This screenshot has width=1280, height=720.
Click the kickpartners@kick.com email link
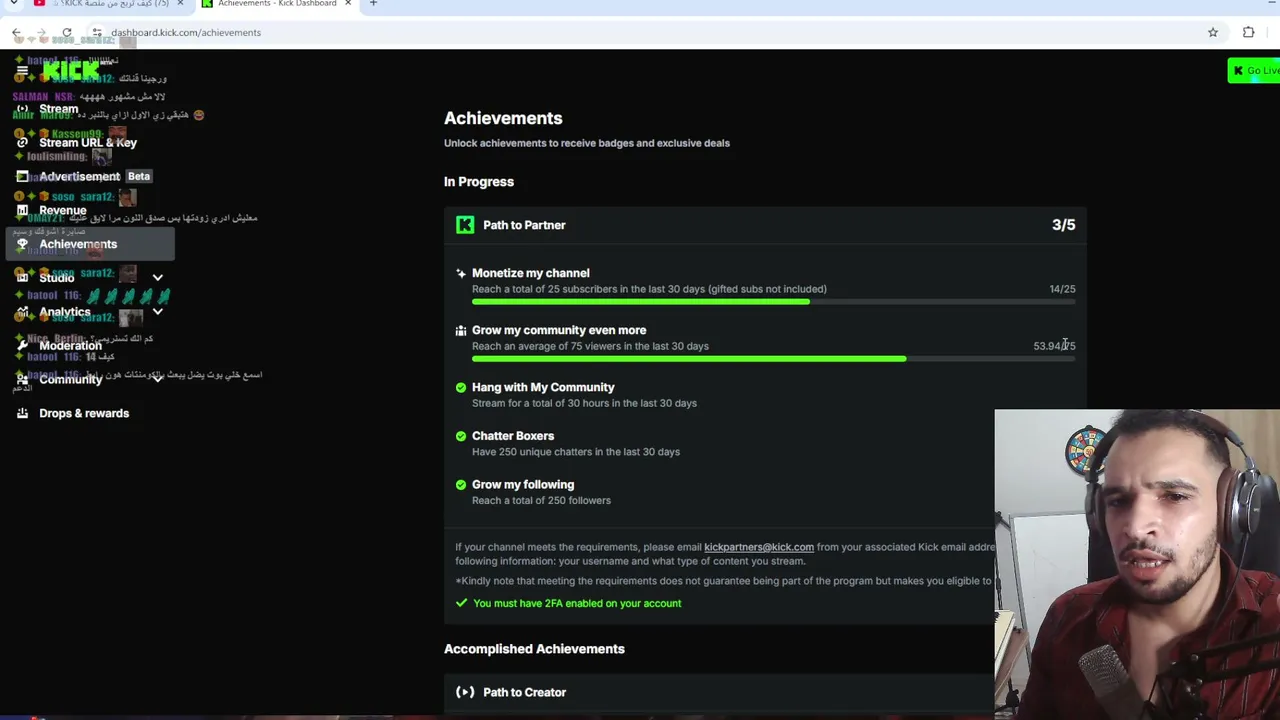pyautogui.click(x=759, y=547)
